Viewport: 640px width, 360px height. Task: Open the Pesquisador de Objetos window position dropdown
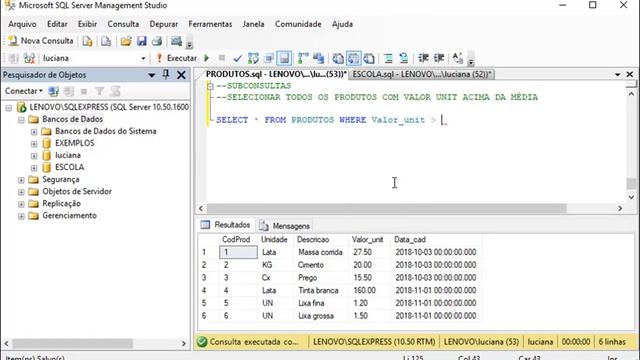click(151, 75)
